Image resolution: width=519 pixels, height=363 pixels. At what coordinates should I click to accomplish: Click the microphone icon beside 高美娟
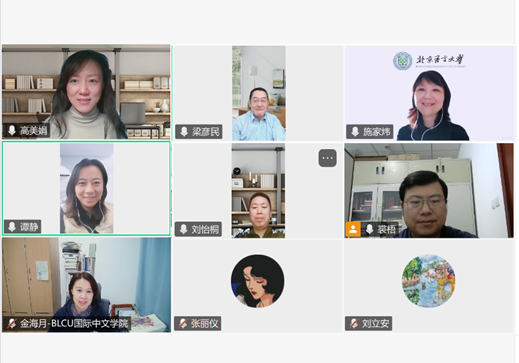(x=12, y=130)
